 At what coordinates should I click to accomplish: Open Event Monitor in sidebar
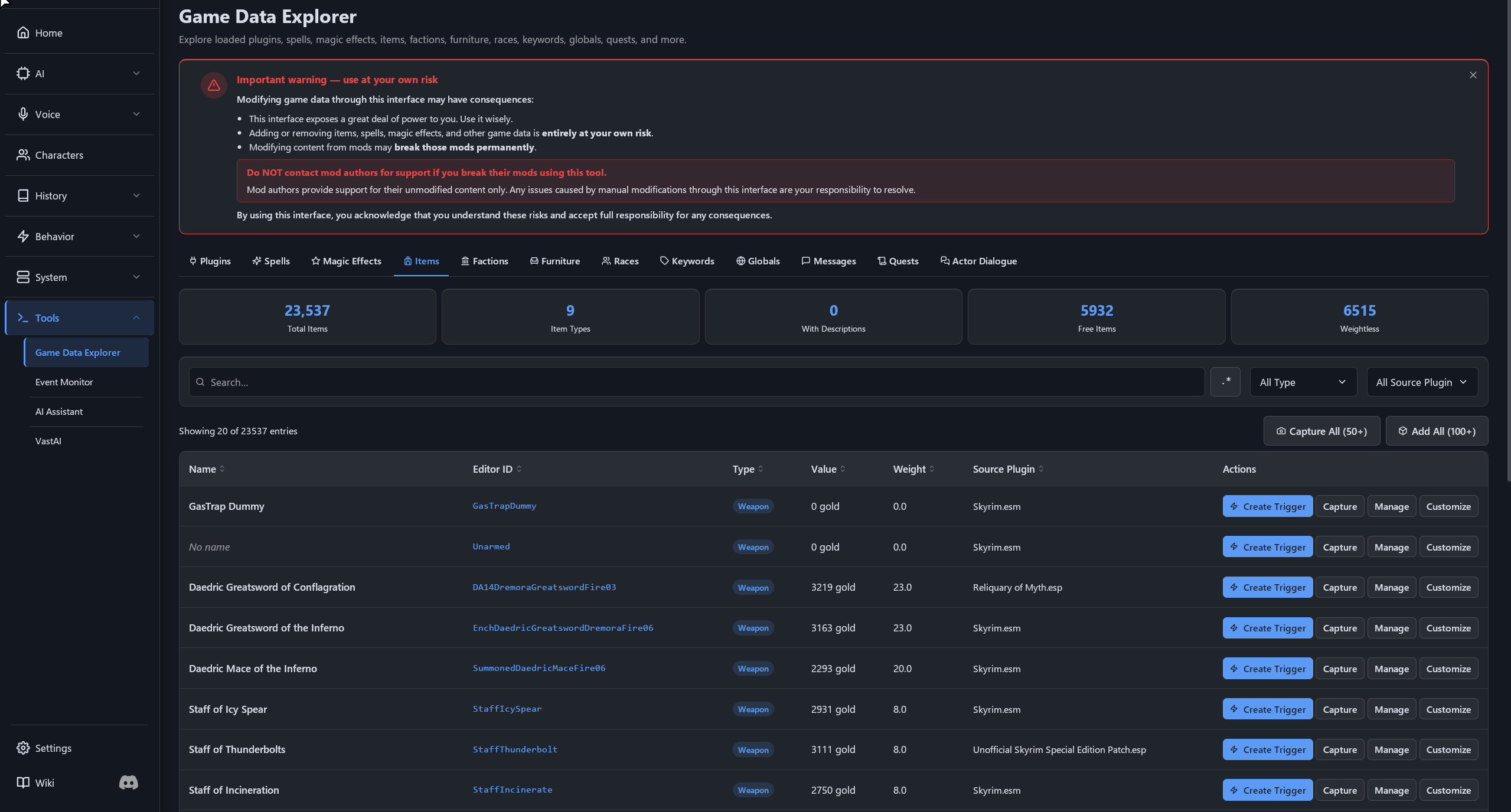point(86,382)
